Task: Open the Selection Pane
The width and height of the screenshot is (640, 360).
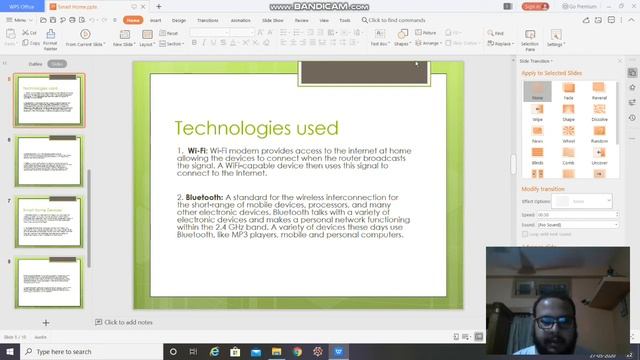Action: pos(529,40)
